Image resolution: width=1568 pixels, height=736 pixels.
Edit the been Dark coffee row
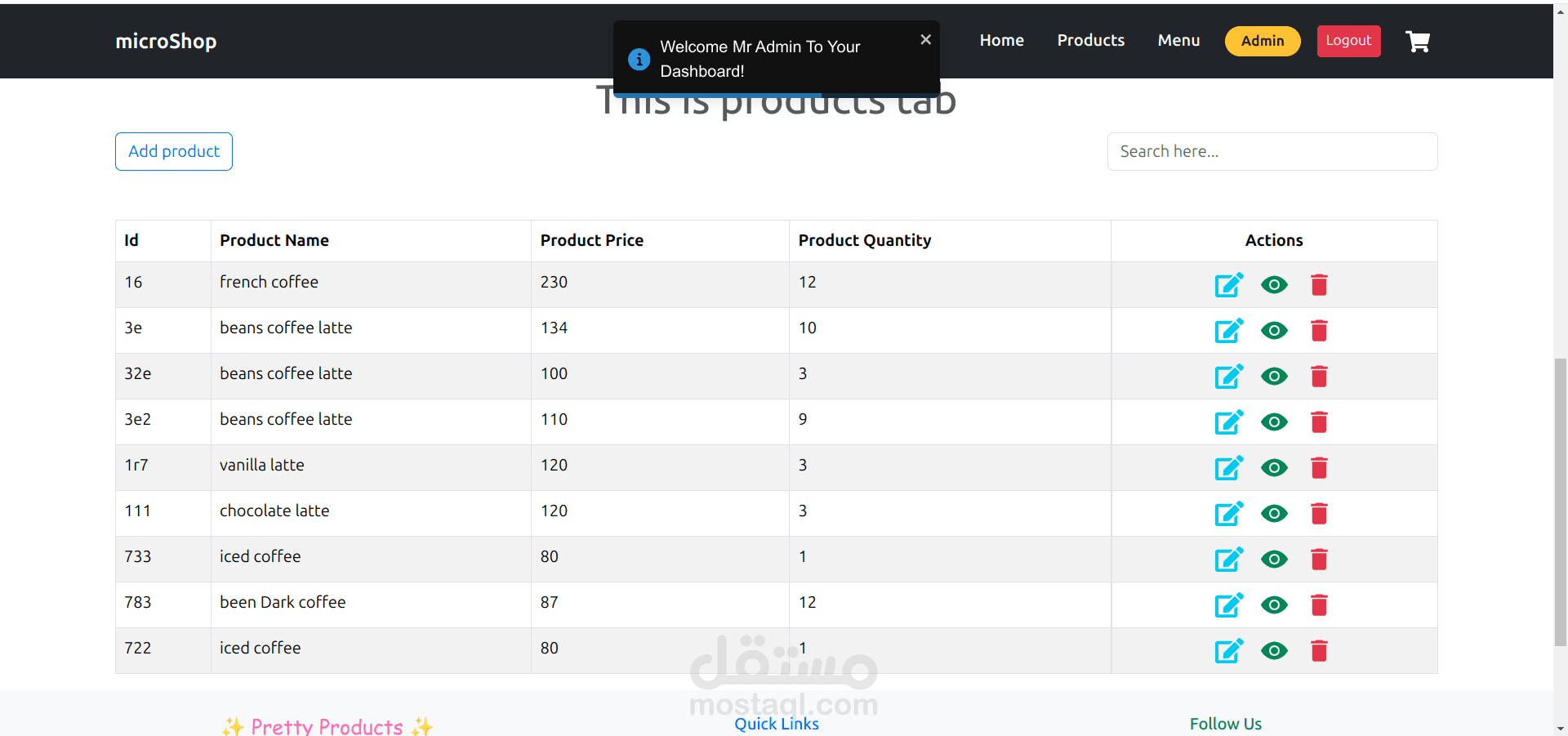point(1228,604)
